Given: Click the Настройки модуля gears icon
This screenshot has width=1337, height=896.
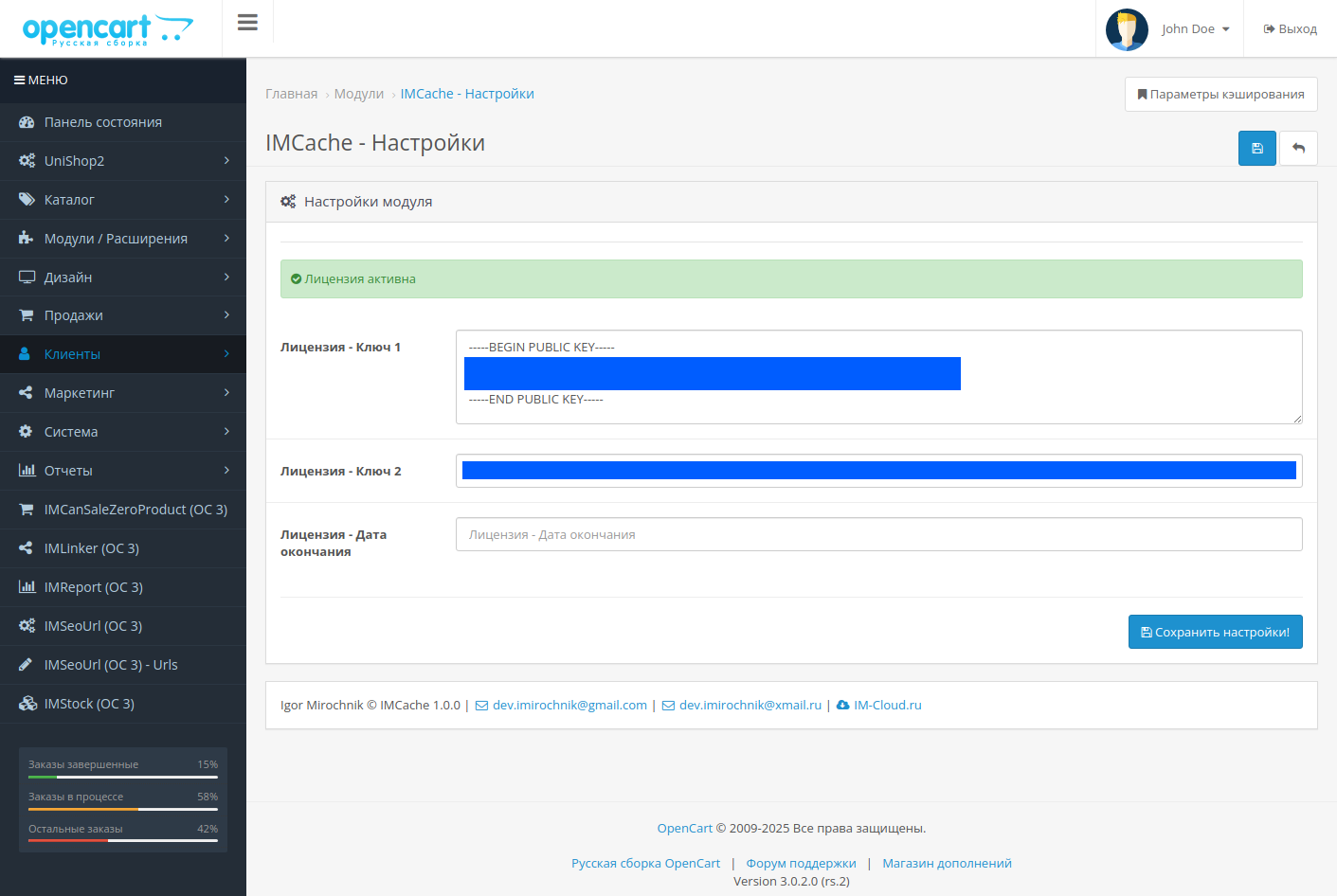Looking at the screenshot, I should [288, 202].
